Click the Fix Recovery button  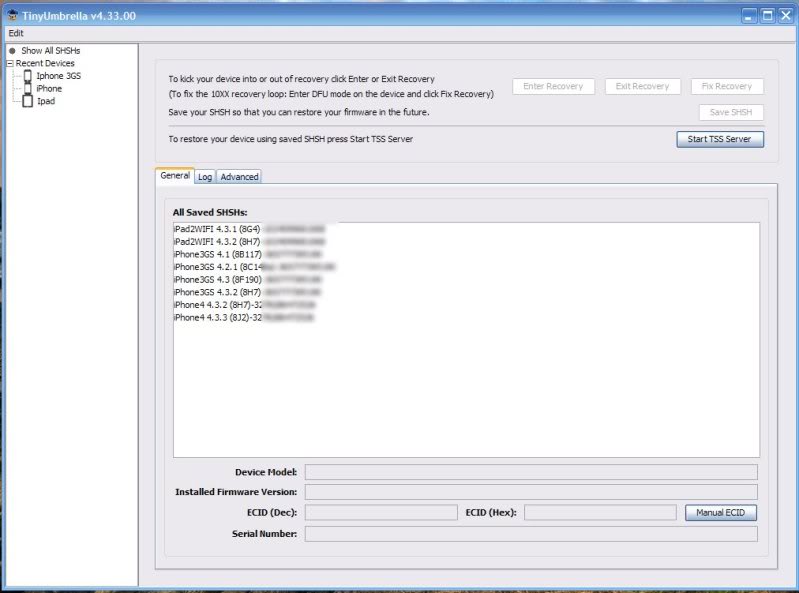pos(727,86)
